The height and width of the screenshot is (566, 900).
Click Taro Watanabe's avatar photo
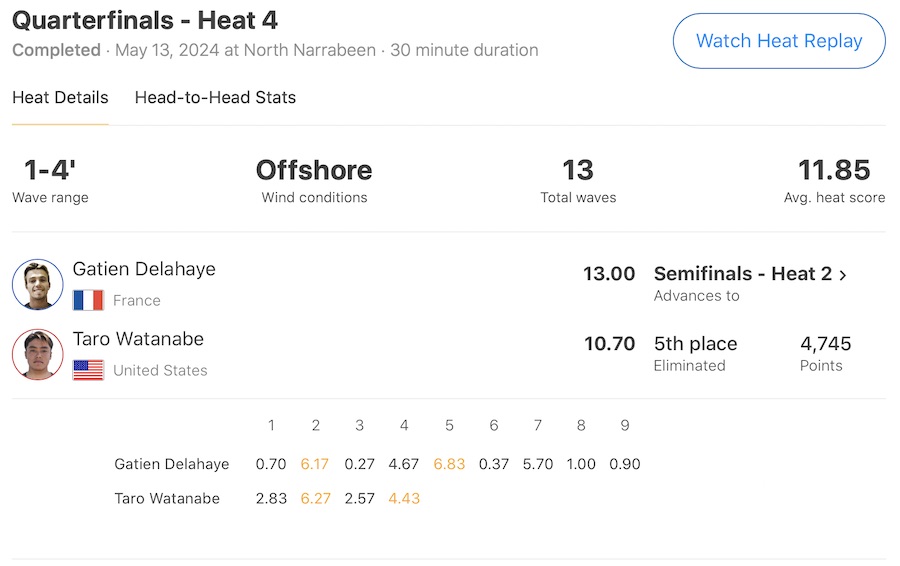(x=38, y=355)
